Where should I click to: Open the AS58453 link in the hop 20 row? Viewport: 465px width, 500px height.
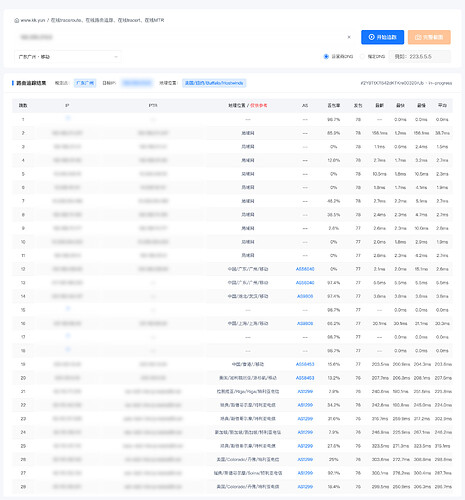305,378
